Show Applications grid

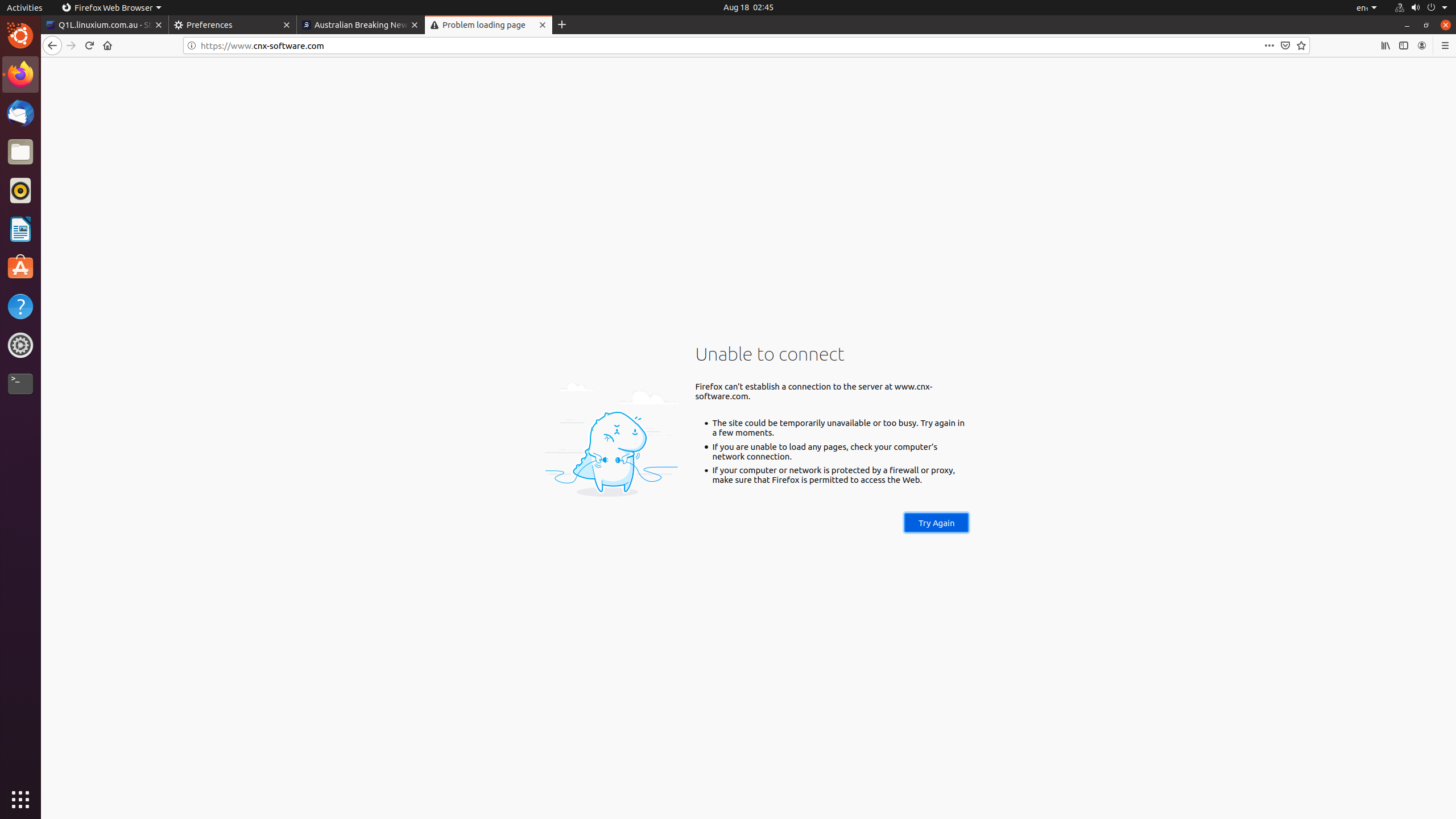point(20,800)
